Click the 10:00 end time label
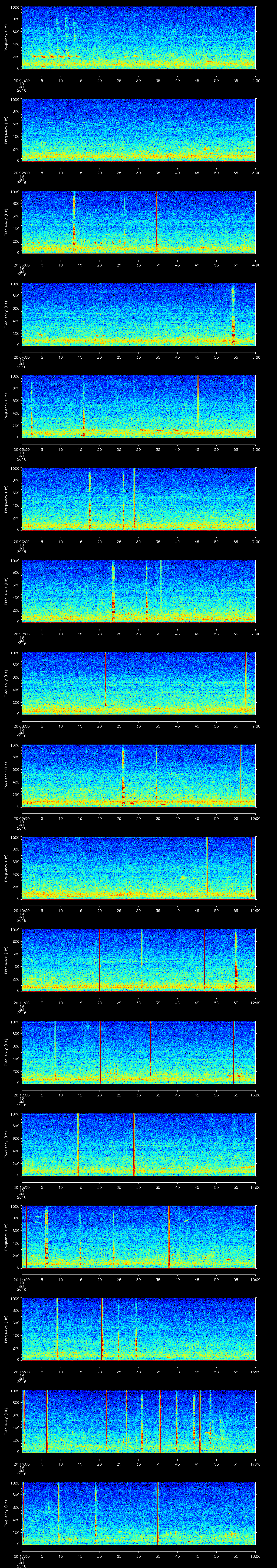This screenshot has height=1568, width=277. point(255,818)
